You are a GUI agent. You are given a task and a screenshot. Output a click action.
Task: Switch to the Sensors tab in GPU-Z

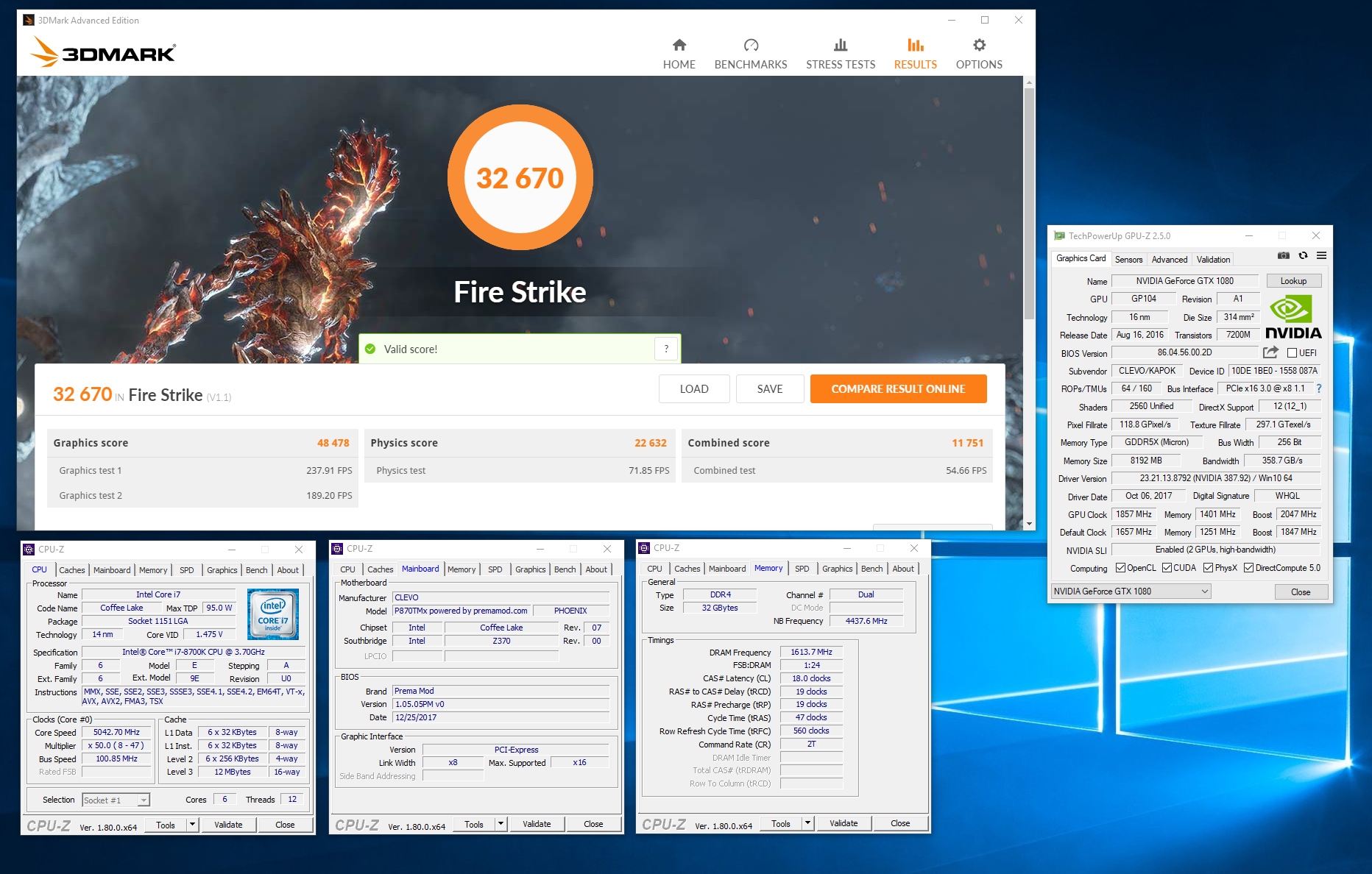(x=1128, y=260)
